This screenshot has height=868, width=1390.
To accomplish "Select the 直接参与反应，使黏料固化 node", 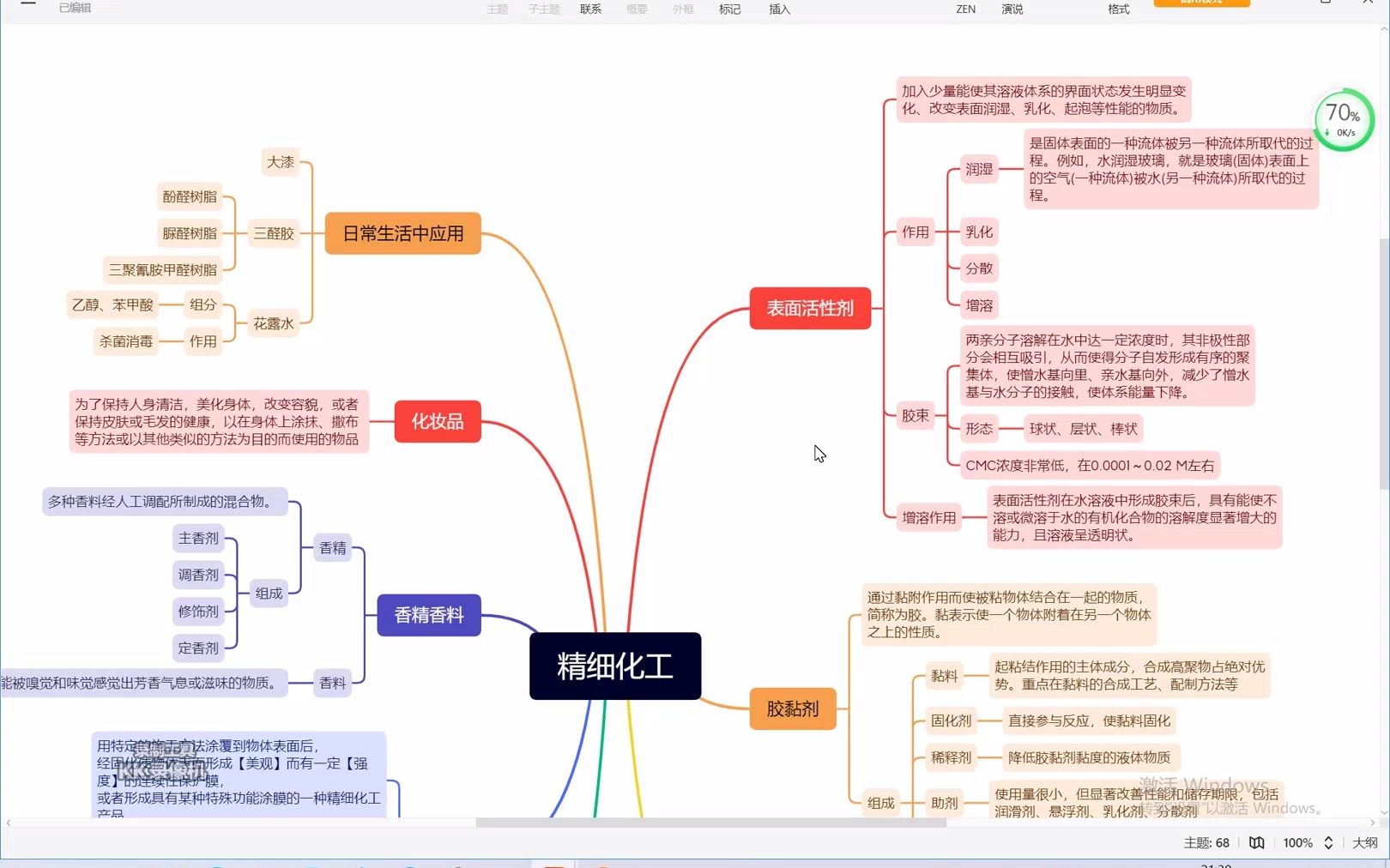I will click(1089, 720).
